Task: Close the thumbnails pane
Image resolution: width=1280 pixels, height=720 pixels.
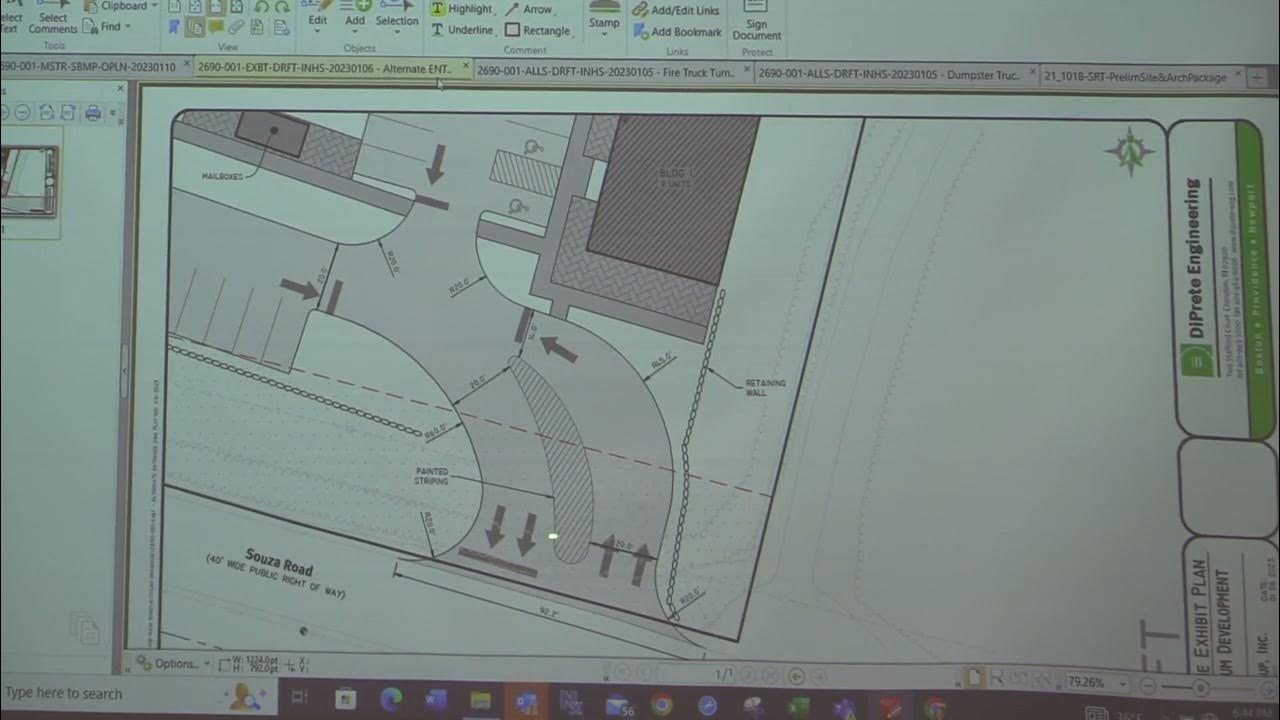Action: pos(121,88)
